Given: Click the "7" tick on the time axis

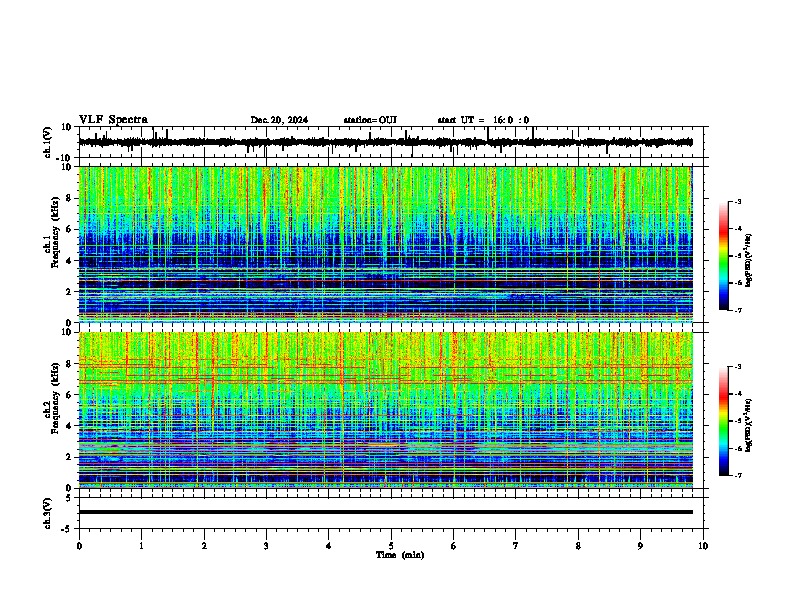Looking at the screenshot, I should point(516,546).
